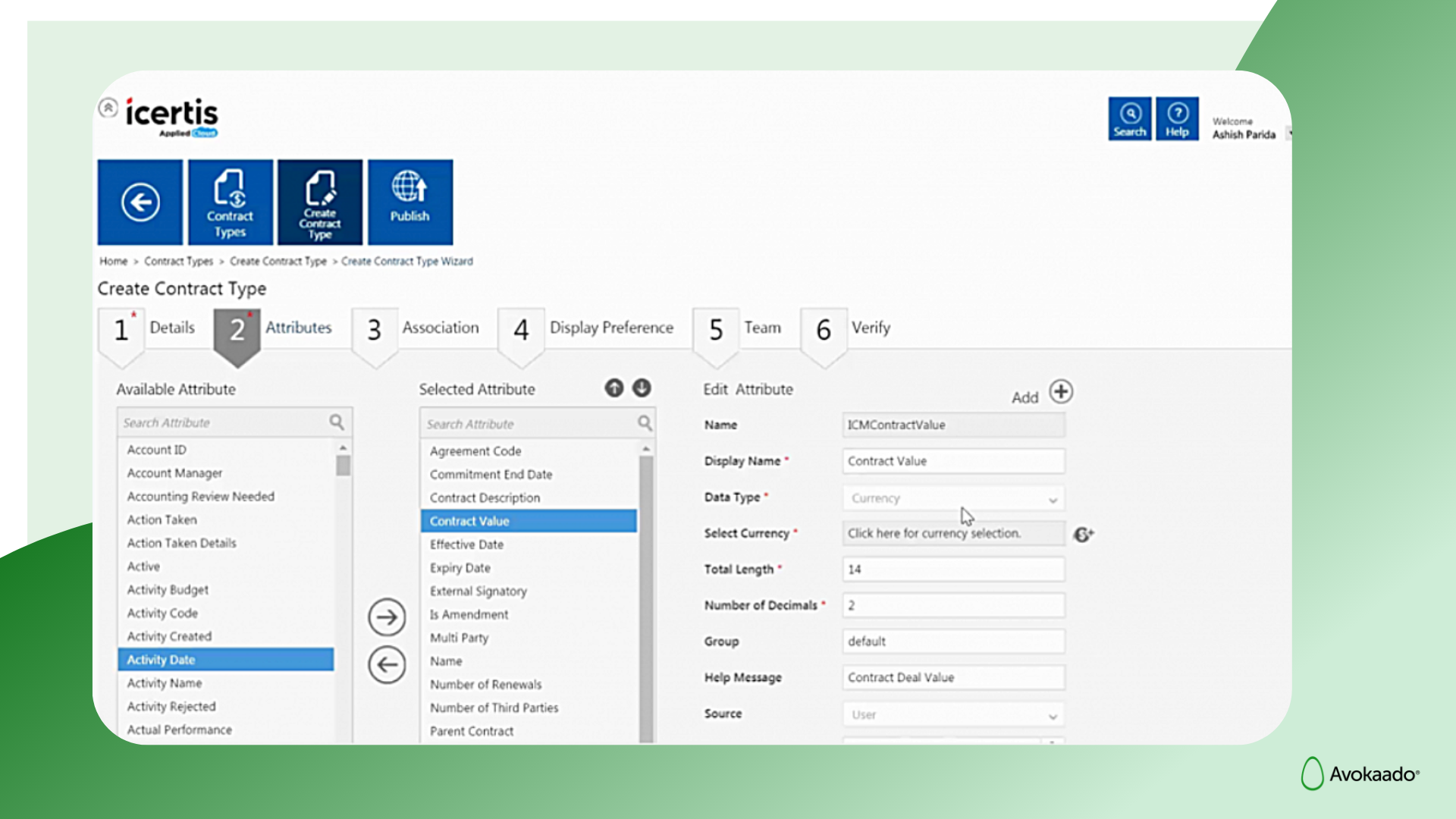Select Activity Code attribute
The image size is (1456, 819).
pos(226,613)
